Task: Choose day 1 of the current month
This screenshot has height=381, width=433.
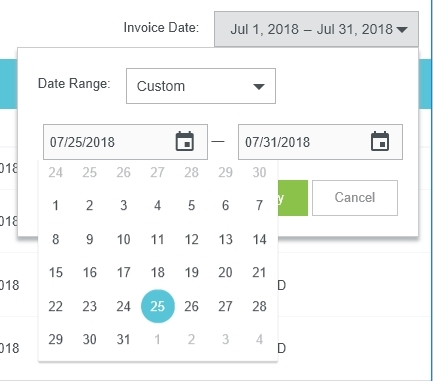Action: (55, 205)
